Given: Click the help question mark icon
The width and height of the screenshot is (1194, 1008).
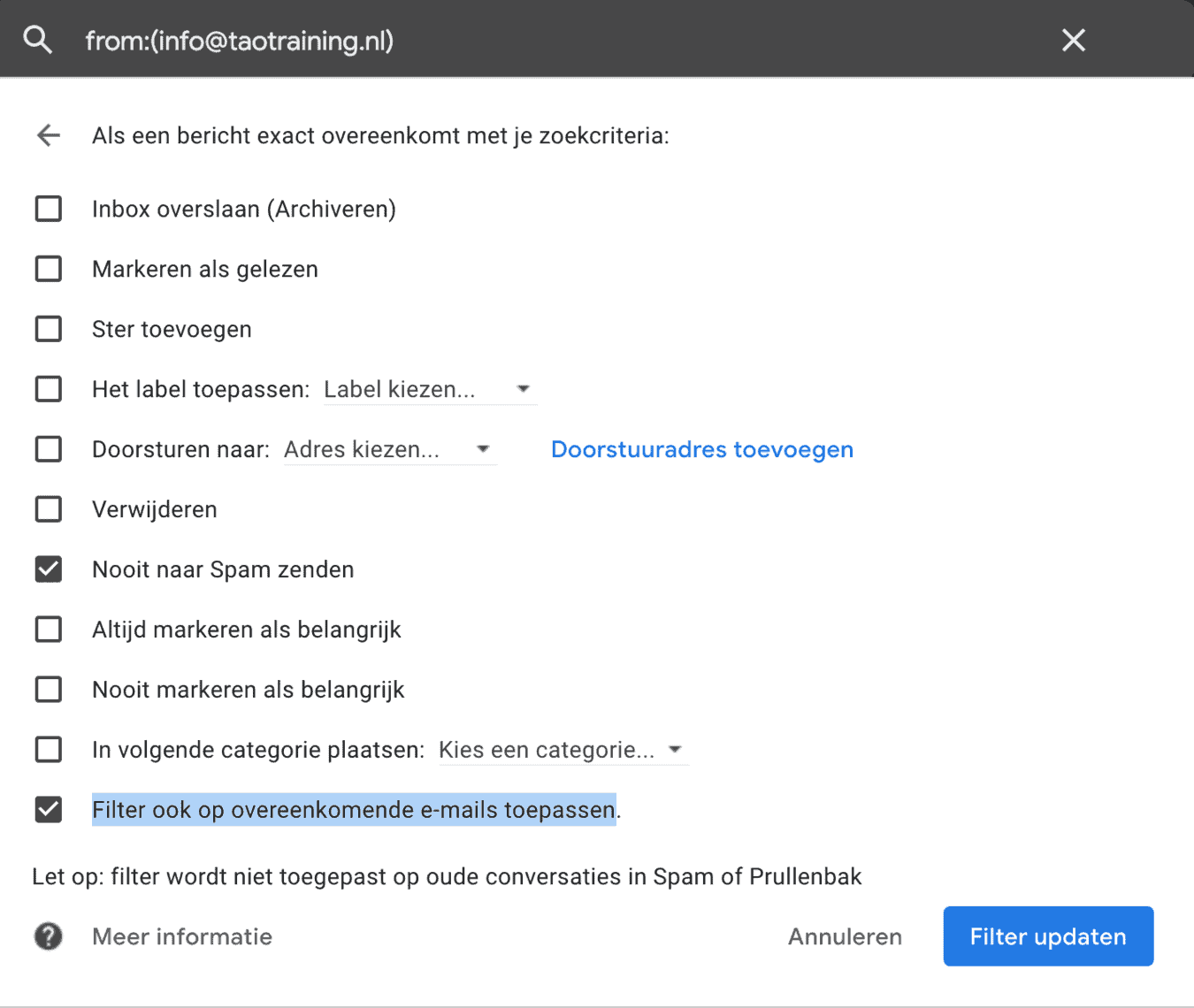Looking at the screenshot, I should pos(49,936).
